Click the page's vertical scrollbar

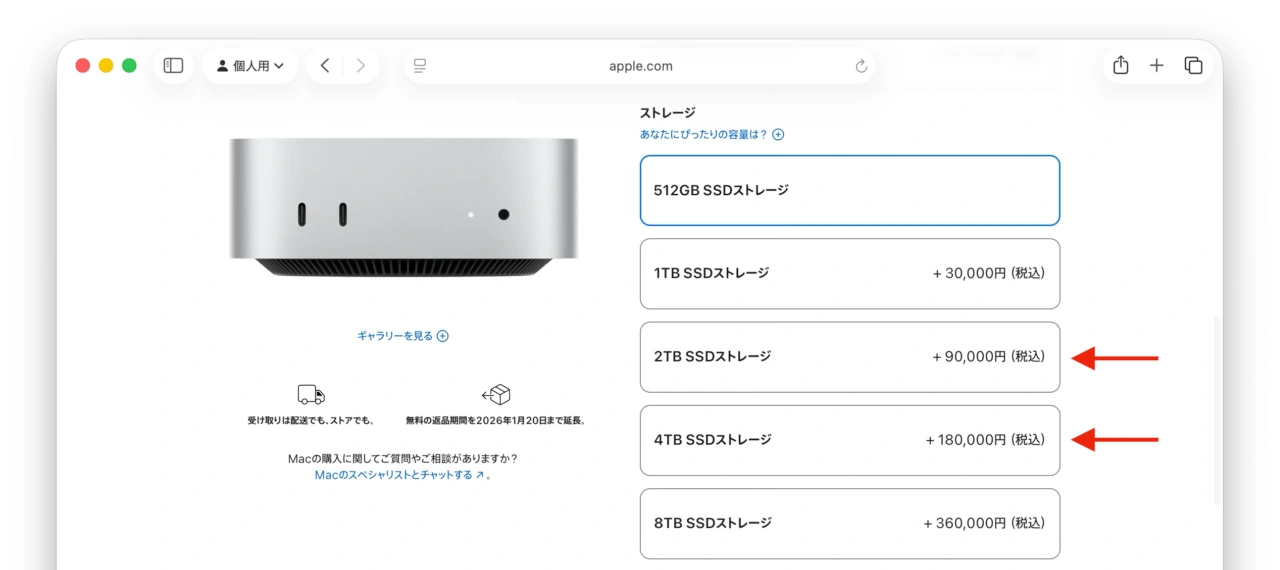[x=1216, y=410]
